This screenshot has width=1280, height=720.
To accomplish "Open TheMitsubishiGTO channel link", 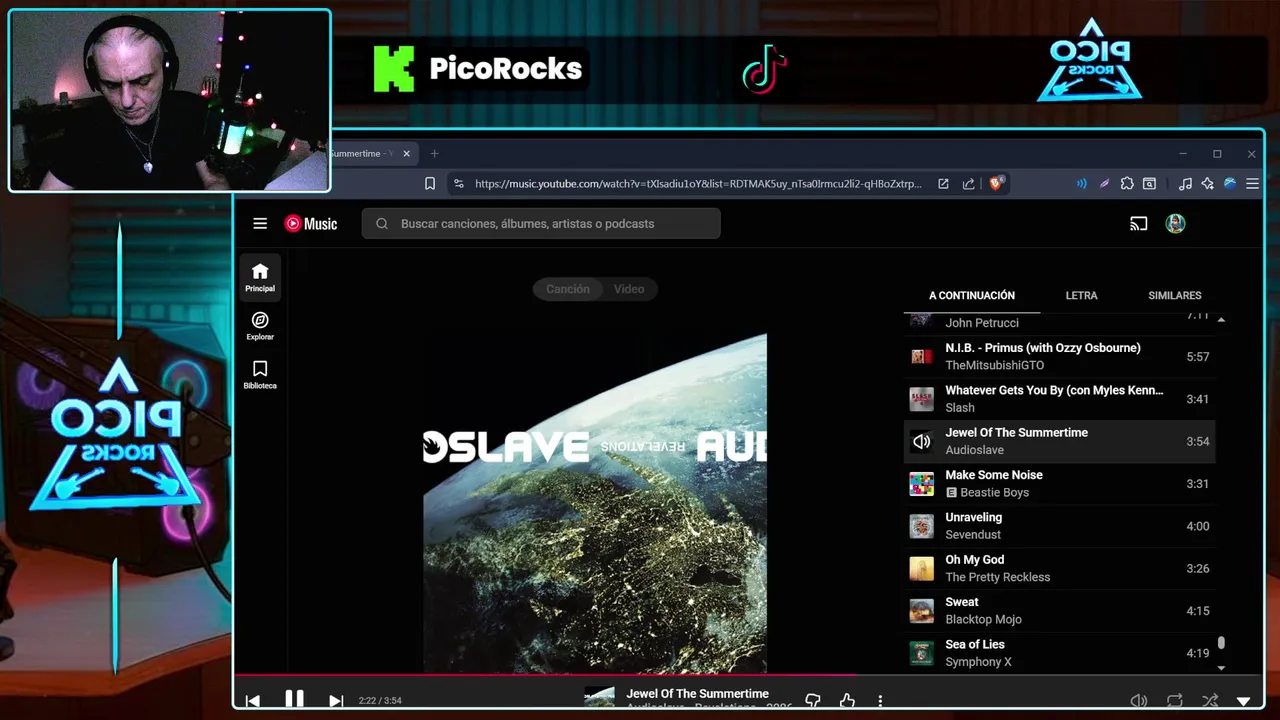I will pos(995,366).
